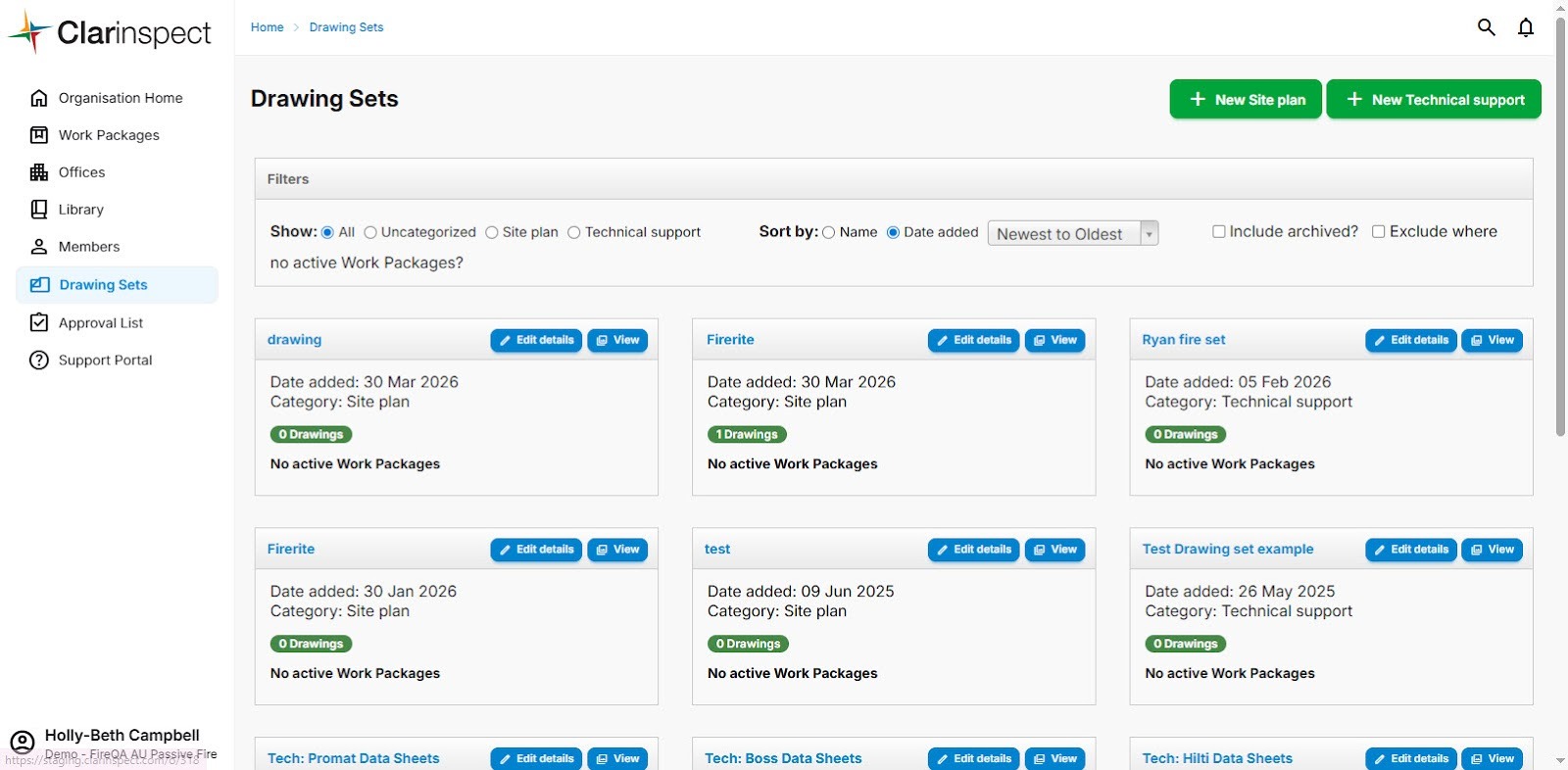Click the Members person icon
1568x770 pixels.
click(39, 247)
